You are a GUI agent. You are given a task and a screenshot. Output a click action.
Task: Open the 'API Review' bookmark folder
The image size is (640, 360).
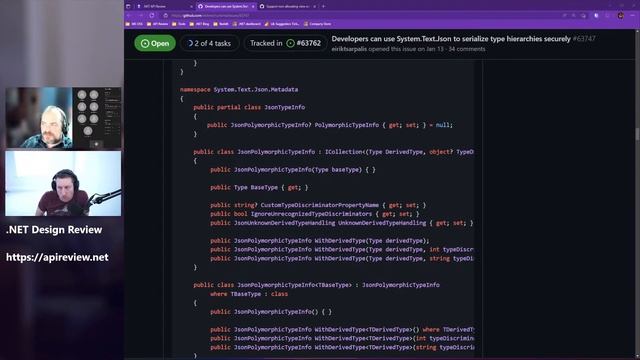coord(158,24)
